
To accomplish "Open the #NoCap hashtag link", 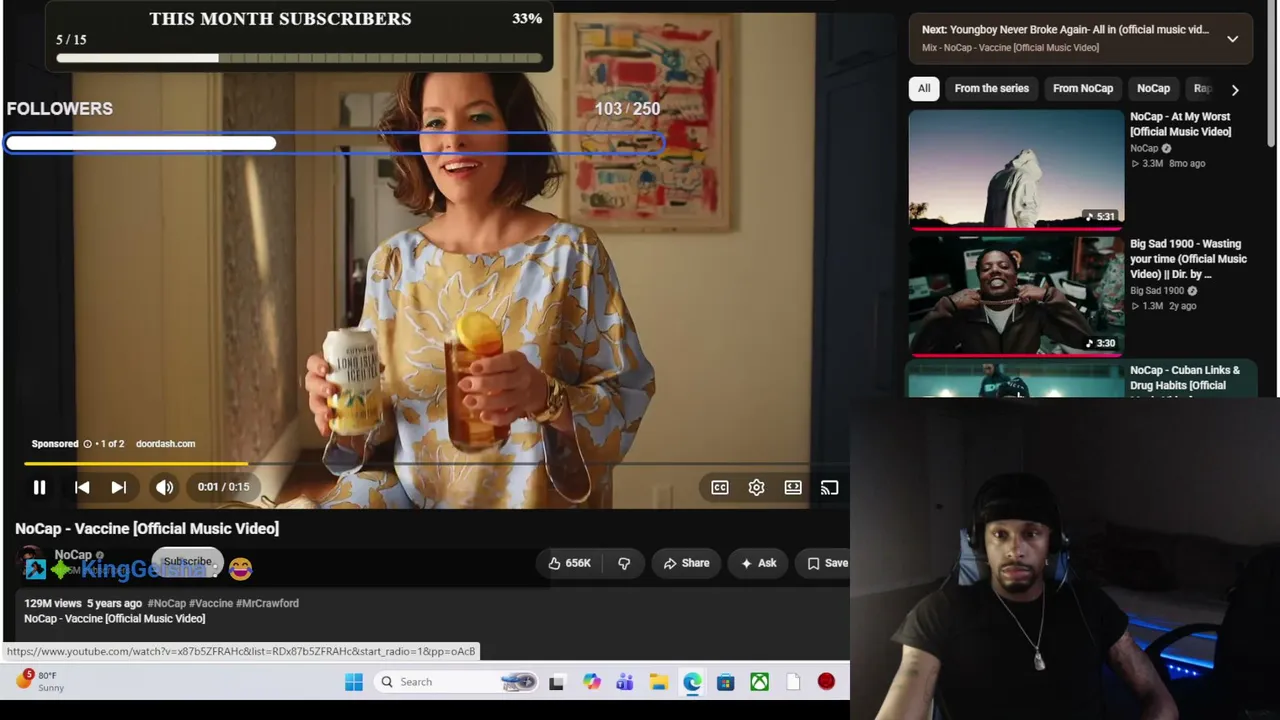I will pos(167,603).
